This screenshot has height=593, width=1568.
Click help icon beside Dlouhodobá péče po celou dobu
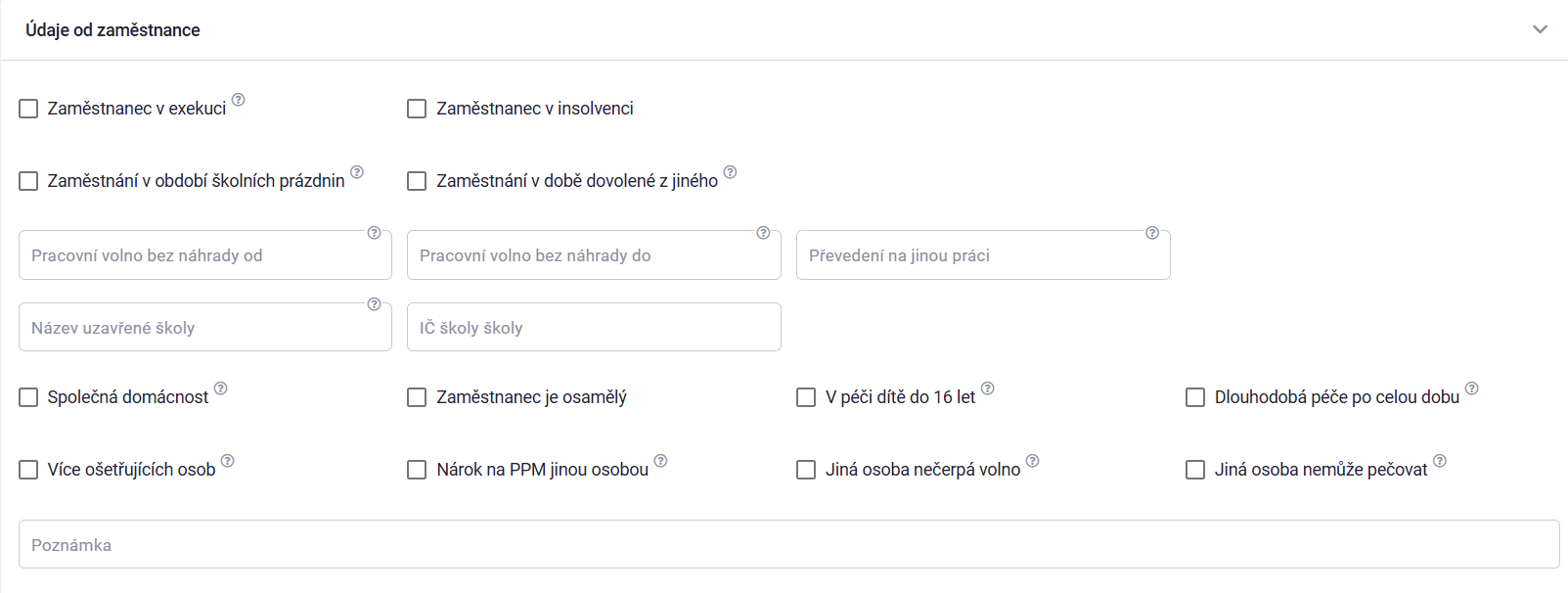[1472, 388]
